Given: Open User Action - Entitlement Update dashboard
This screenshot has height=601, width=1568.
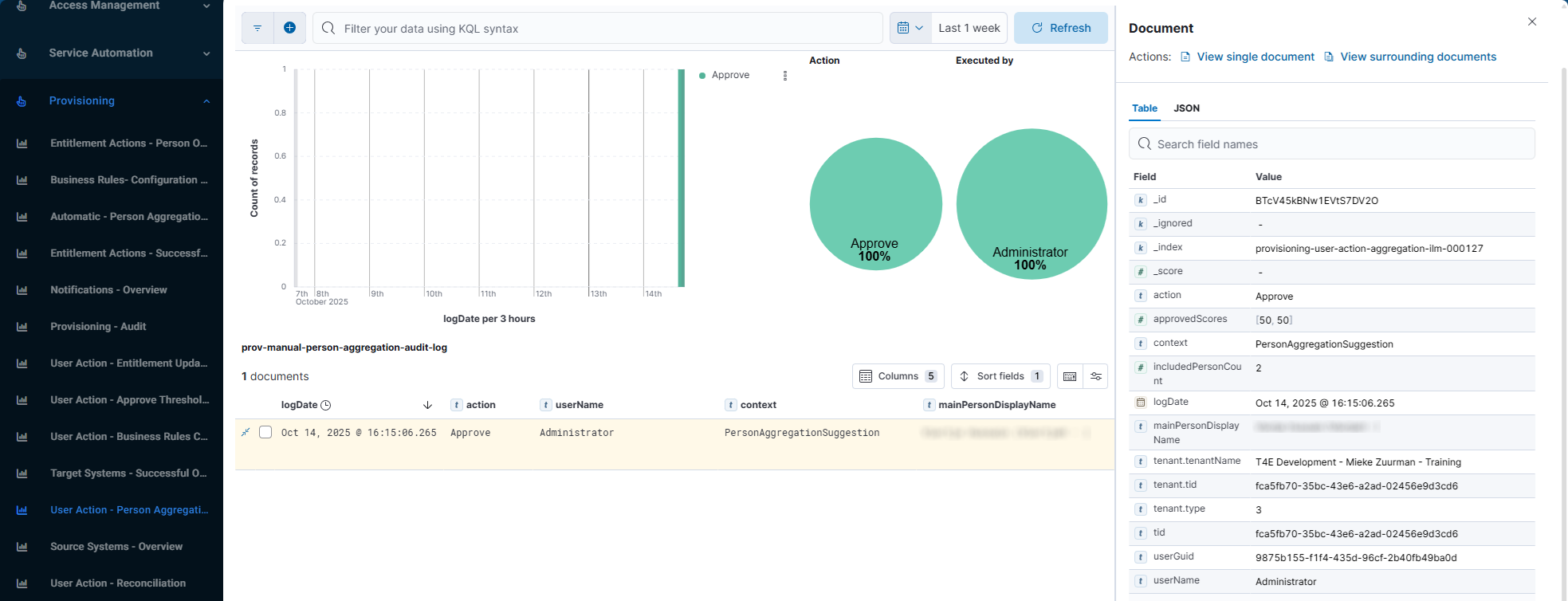Looking at the screenshot, I should (128, 363).
